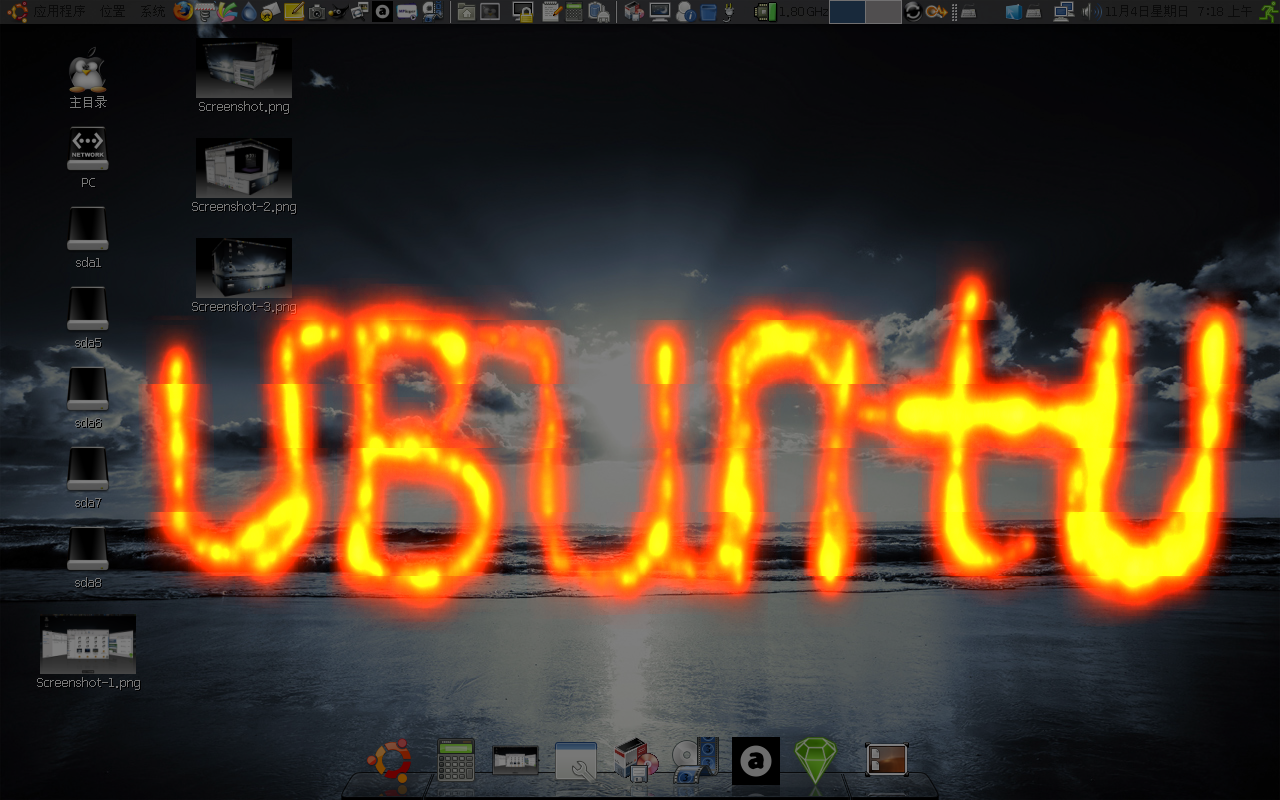The height and width of the screenshot is (800, 1280).
Task: Select the Screenshot-3.png thumbnail
Action: [244, 268]
